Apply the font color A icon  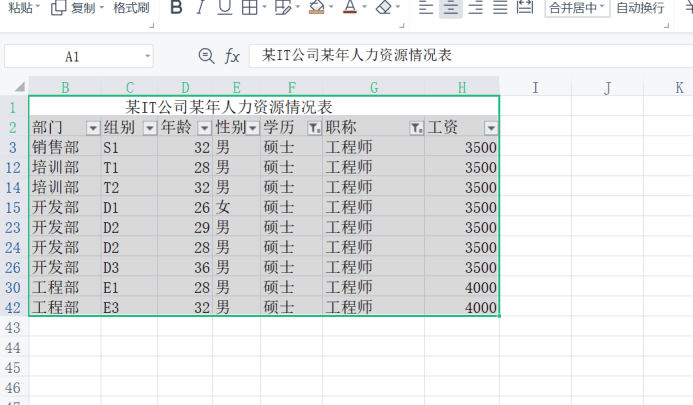[x=350, y=7]
